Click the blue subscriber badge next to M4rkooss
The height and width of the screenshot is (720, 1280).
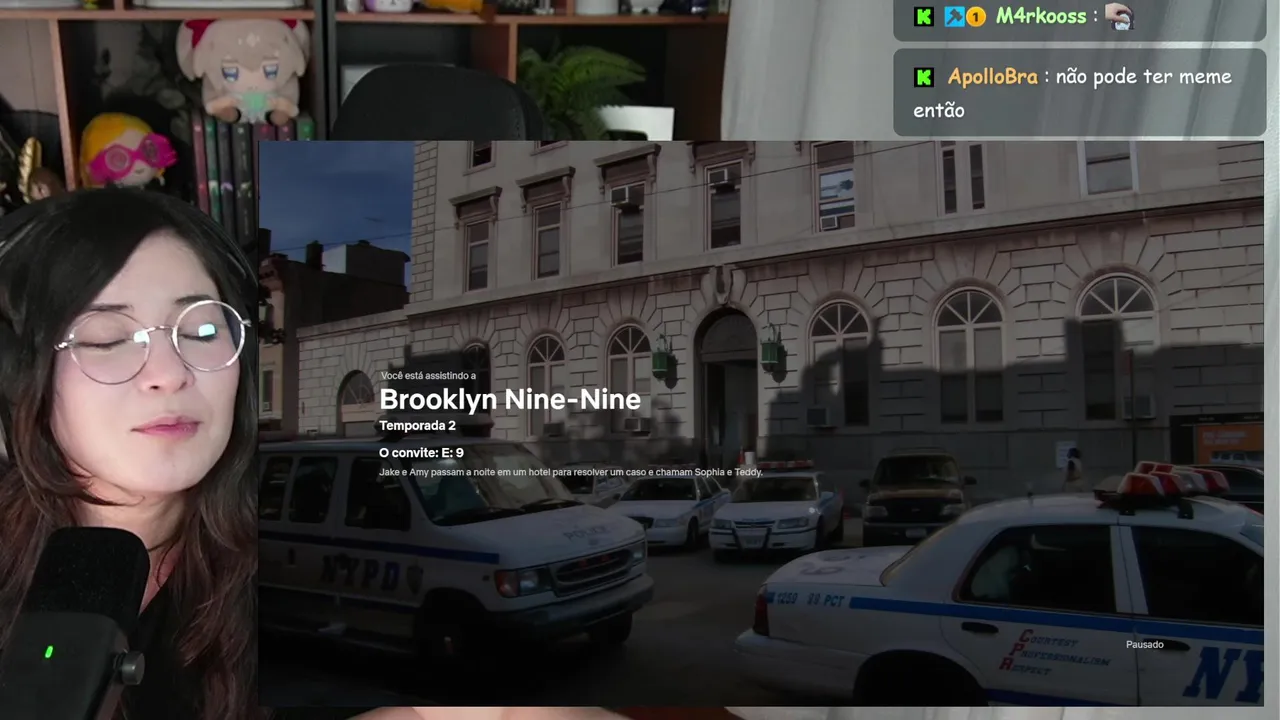pyautogui.click(x=954, y=16)
